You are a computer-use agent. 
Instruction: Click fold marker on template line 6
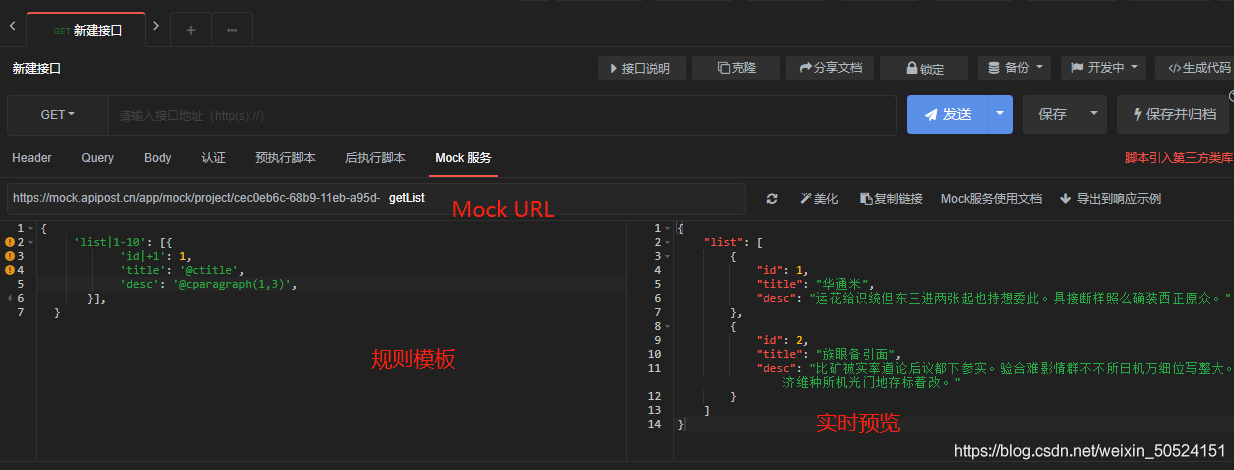(x=10, y=298)
